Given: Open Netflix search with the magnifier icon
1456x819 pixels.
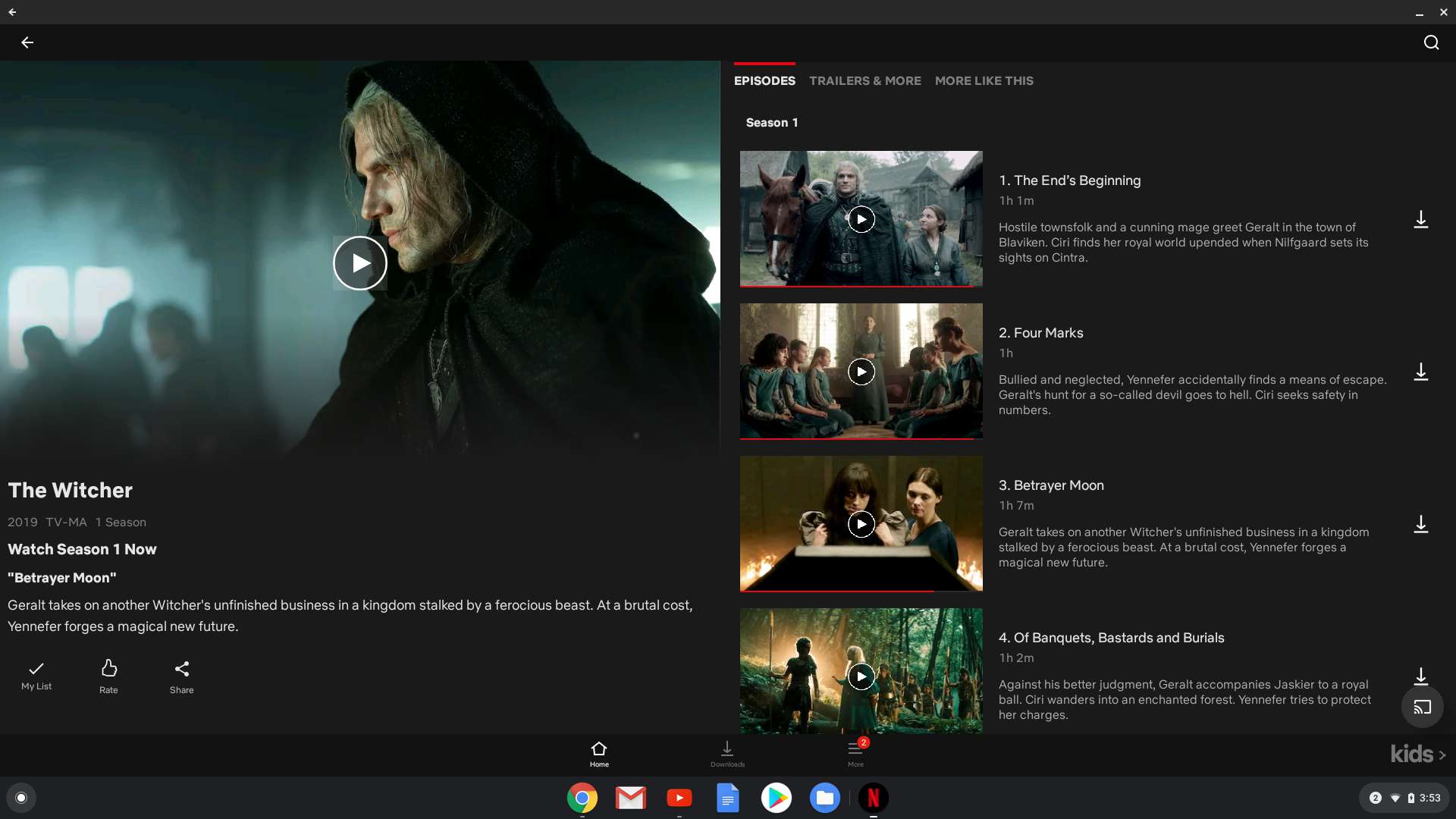Looking at the screenshot, I should tap(1431, 42).
